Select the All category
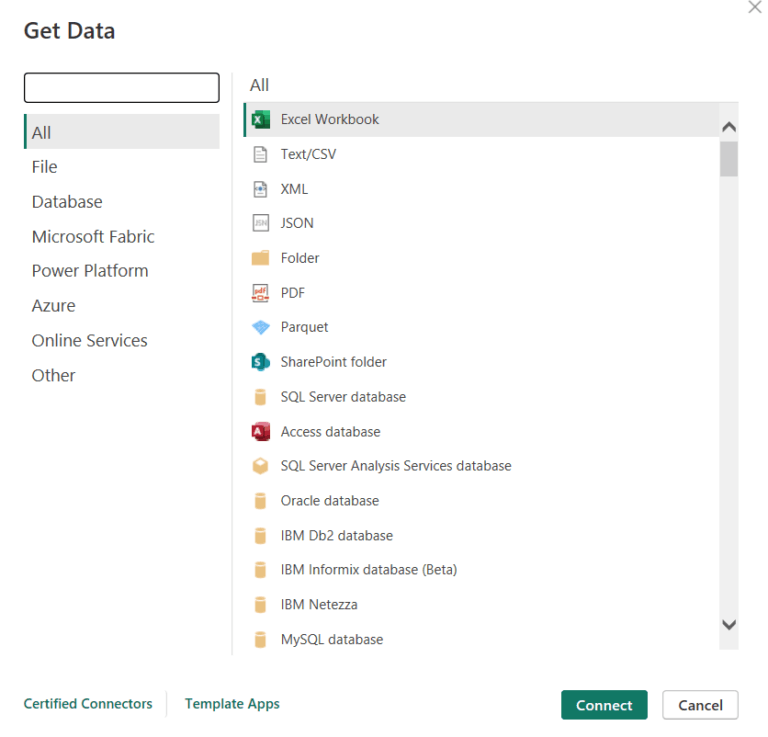The image size is (768, 737). tap(122, 132)
